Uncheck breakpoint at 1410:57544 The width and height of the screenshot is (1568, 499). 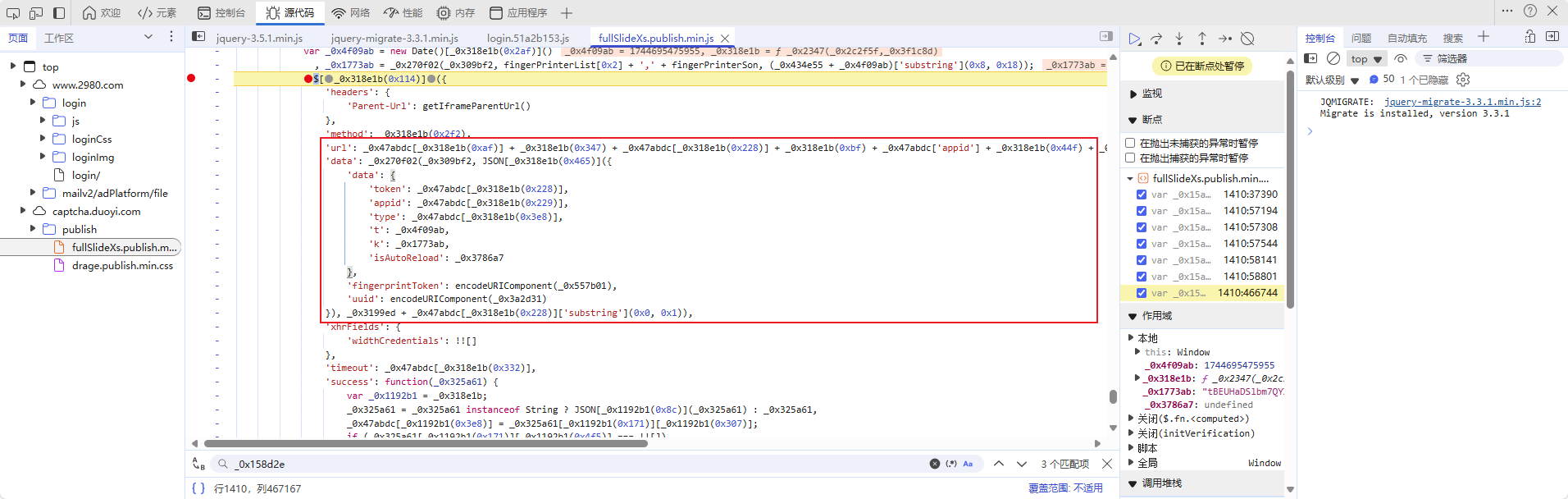point(1142,244)
